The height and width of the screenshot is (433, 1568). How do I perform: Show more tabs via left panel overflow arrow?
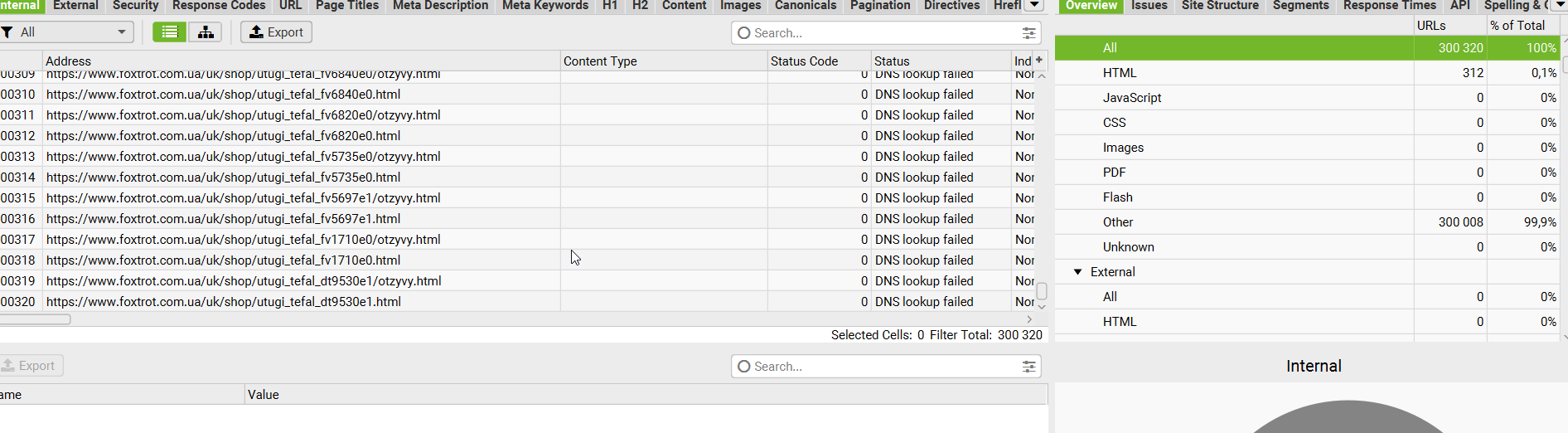pos(1034,5)
